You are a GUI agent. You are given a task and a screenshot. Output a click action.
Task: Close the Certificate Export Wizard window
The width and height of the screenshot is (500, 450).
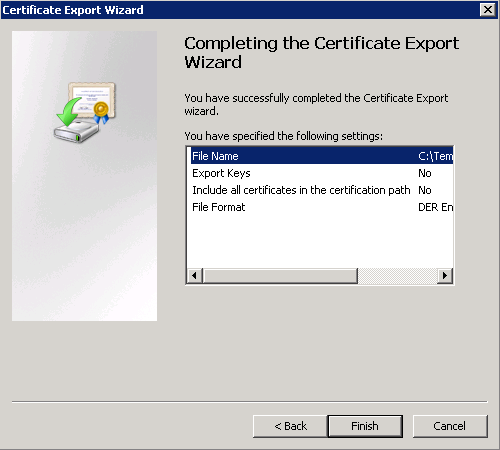pos(487,9)
